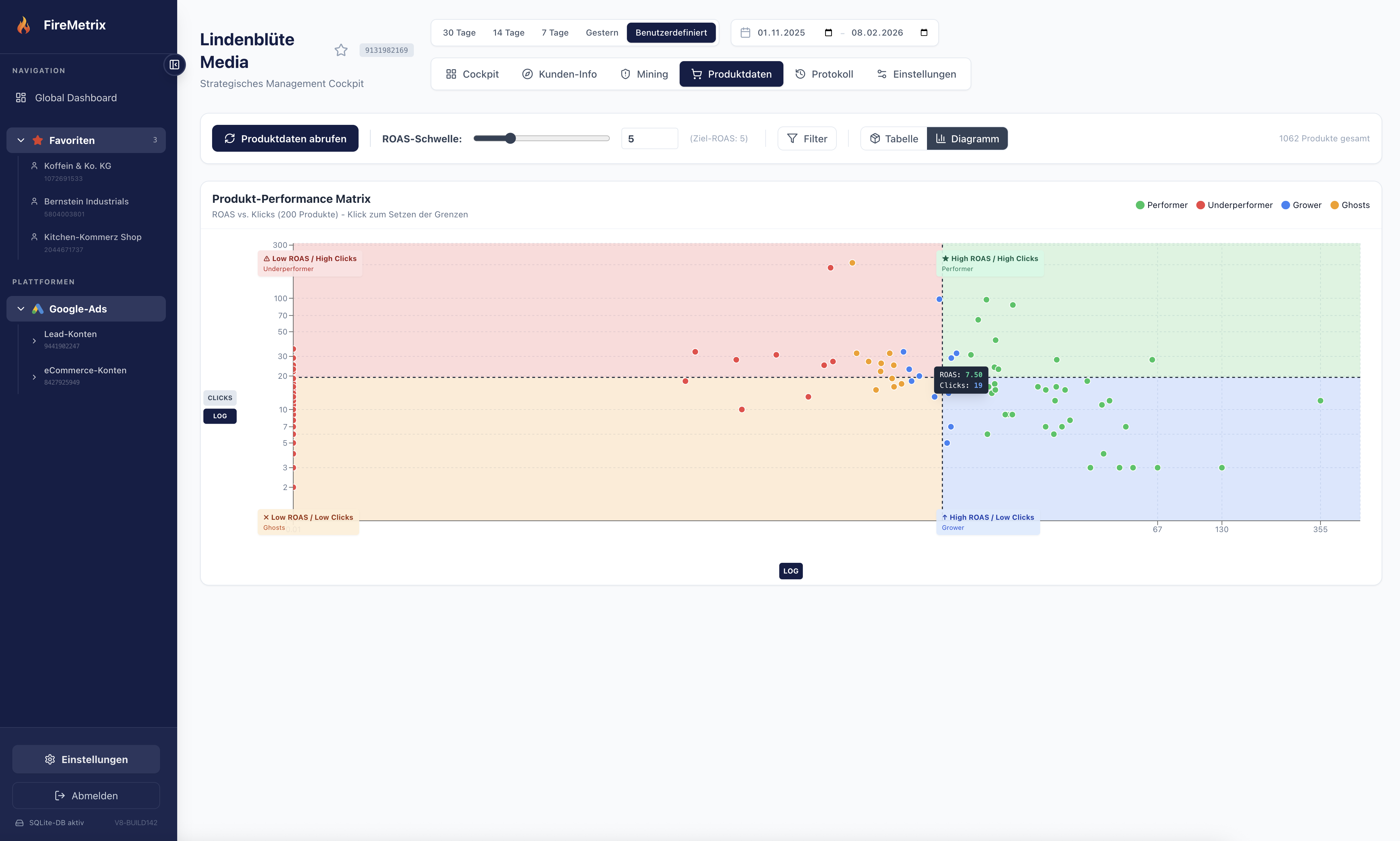Expand the eCommerce-Konten account group
The width and height of the screenshot is (1400, 841).
point(34,376)
